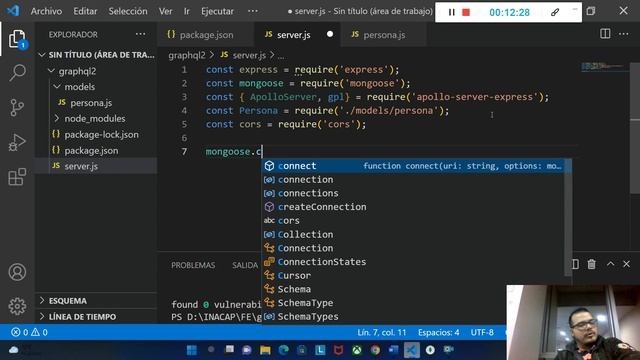
Task: Open Windows Start button in taskbar
Action: [191, 350]
